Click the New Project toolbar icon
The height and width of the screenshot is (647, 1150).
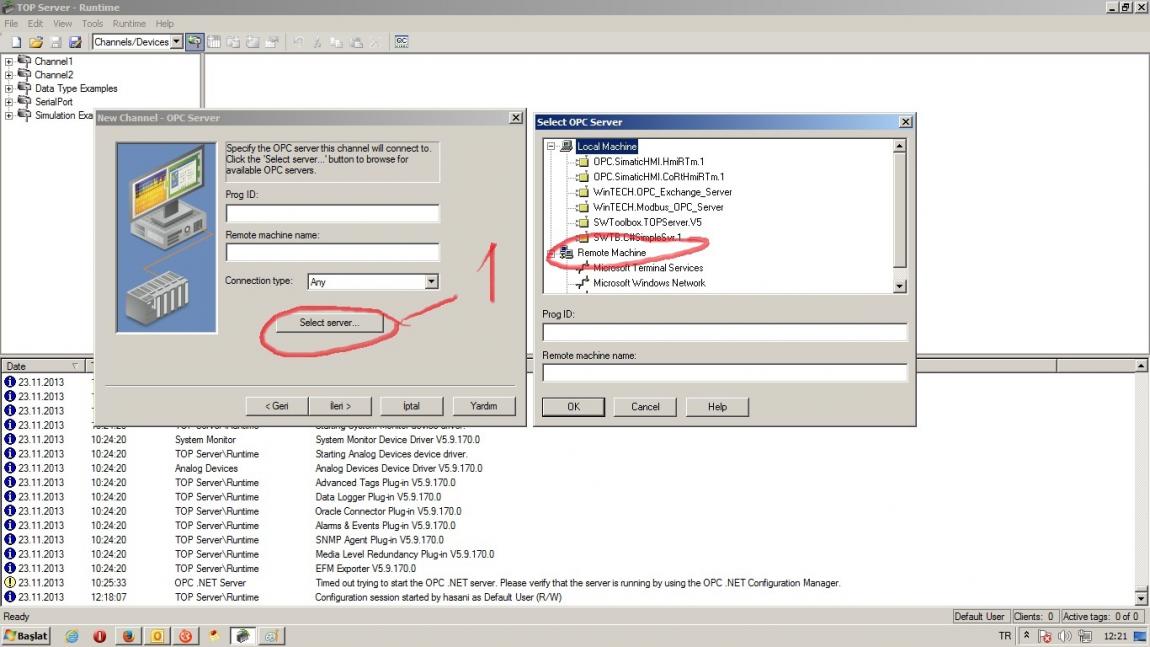15,42
